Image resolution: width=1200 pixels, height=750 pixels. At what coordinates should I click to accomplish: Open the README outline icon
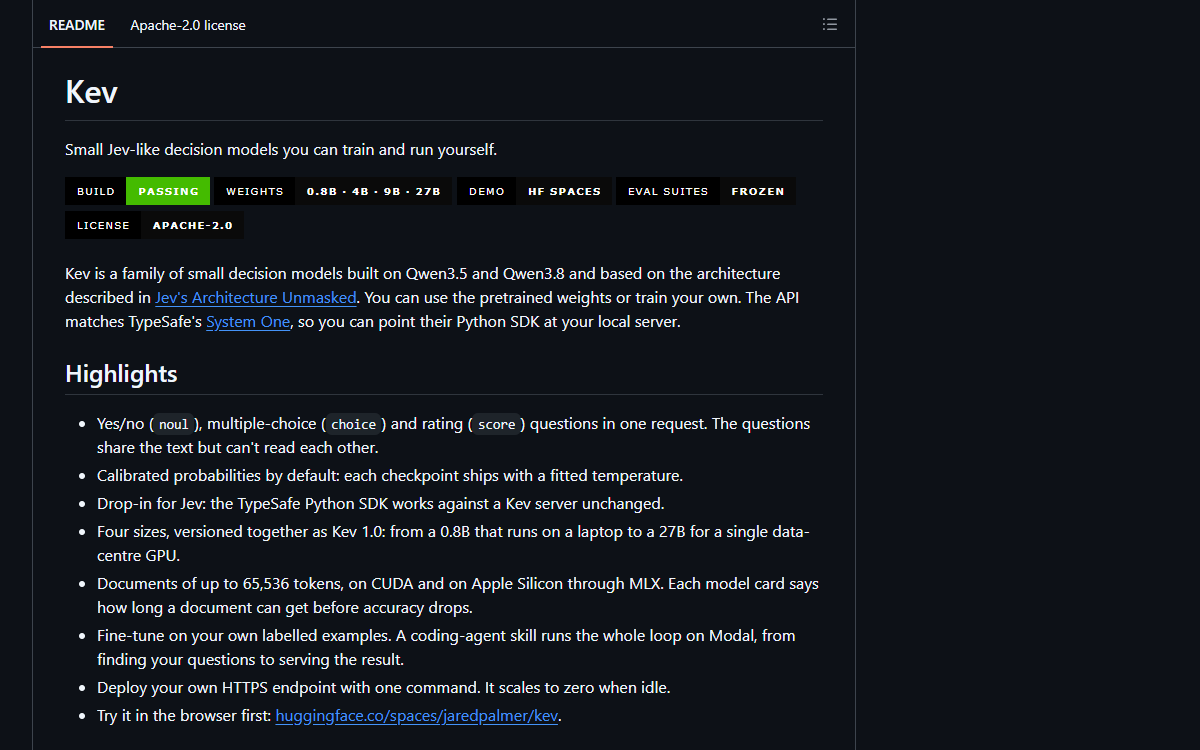[x=829, y=25]
